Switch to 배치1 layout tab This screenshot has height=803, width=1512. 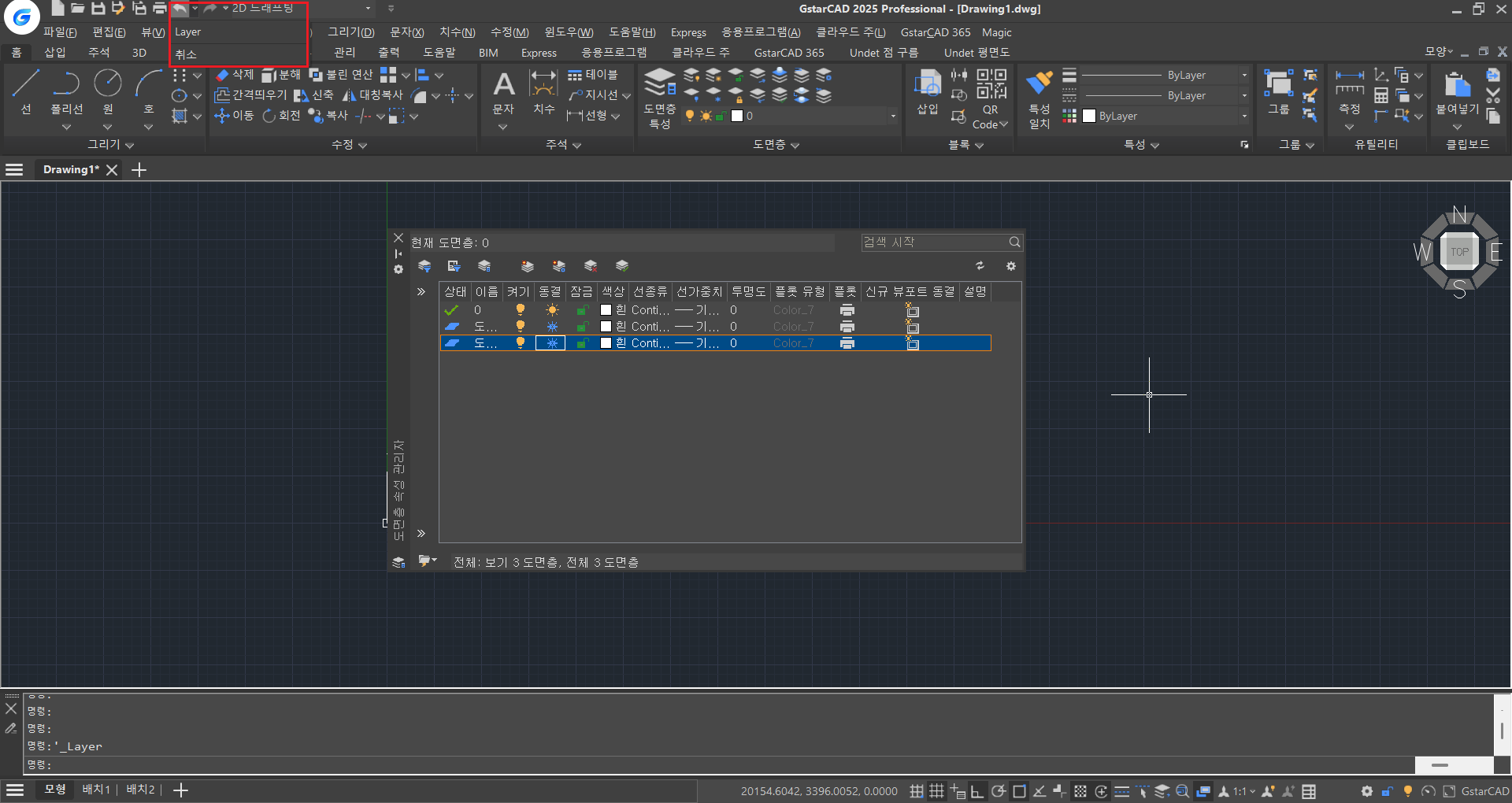96,790
